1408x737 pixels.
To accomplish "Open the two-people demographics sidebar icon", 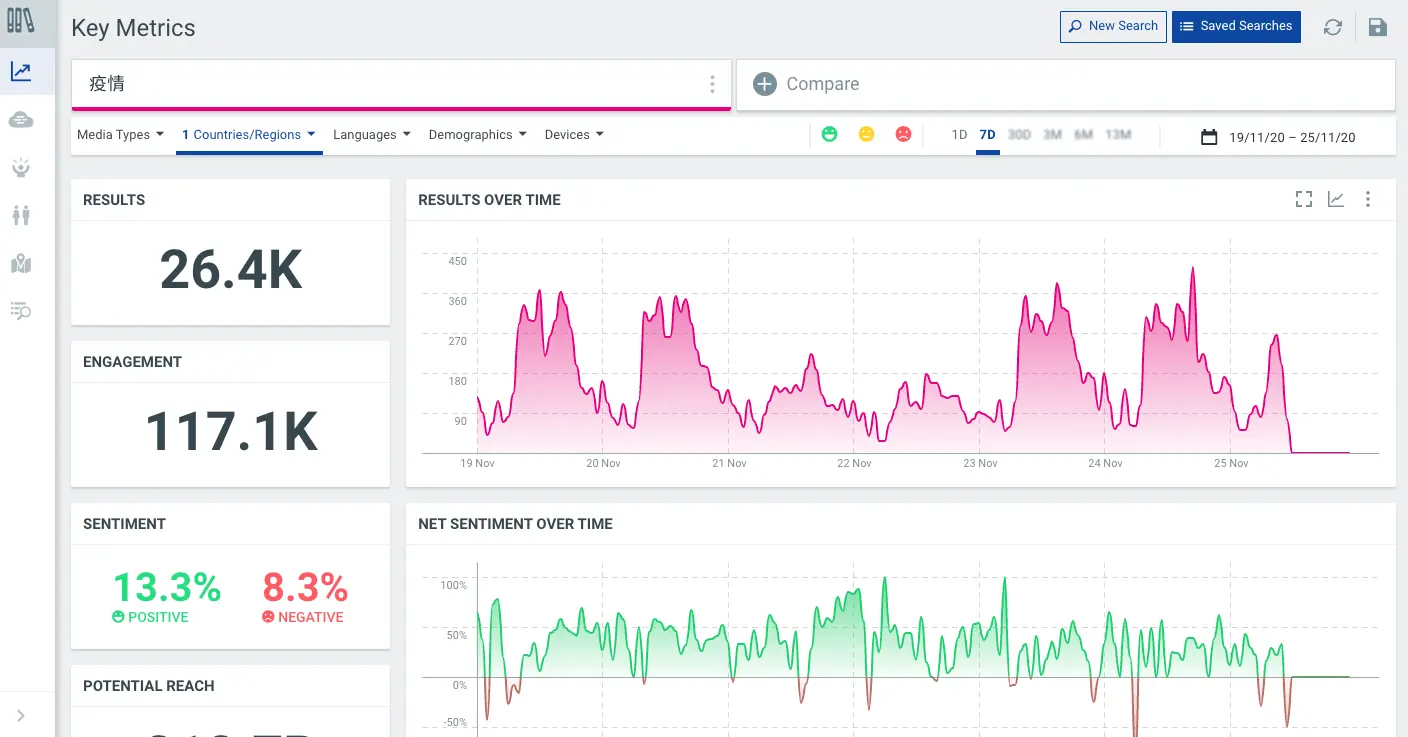I will (21, 215).
